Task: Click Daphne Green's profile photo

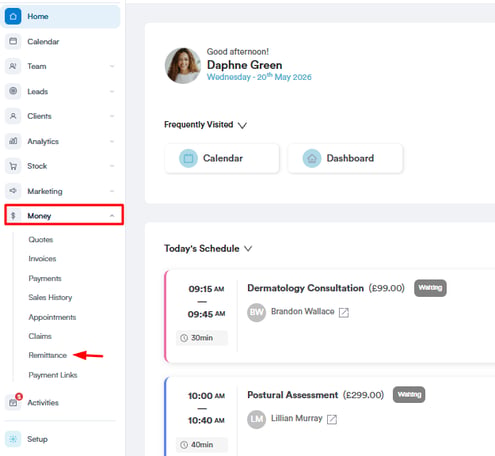Action: point(183,65)
